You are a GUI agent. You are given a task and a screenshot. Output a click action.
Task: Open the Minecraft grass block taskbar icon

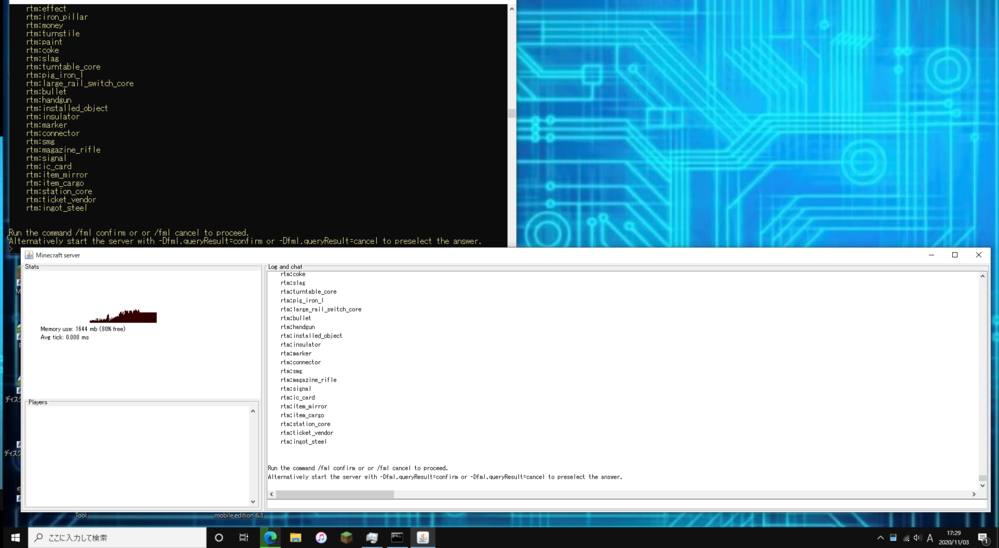pos(347,537)
